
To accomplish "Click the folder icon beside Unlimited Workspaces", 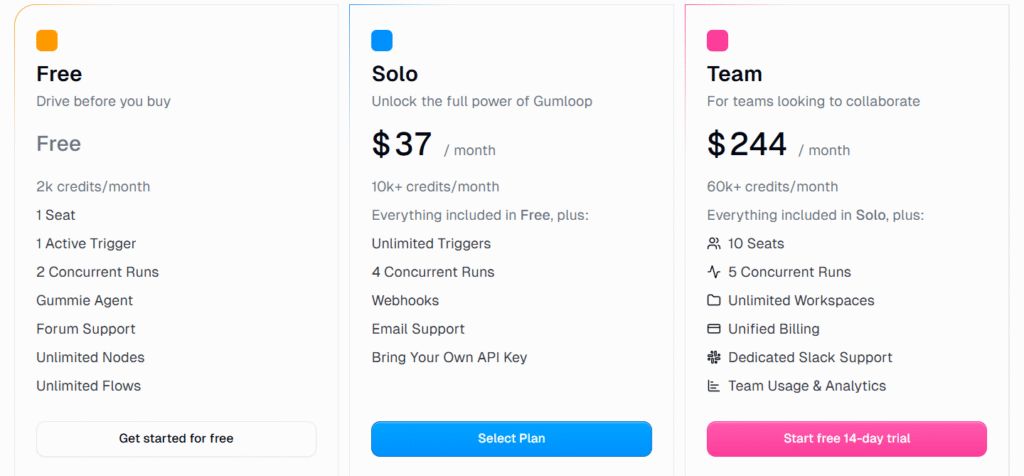I will (714, 300).
